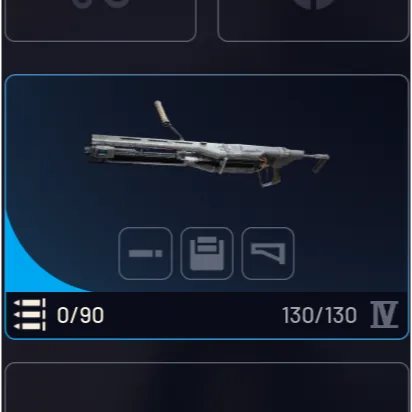This screenshot has width=412, height=412.
Task: Click the cut-off icon in top-right card
Action: 313,4
